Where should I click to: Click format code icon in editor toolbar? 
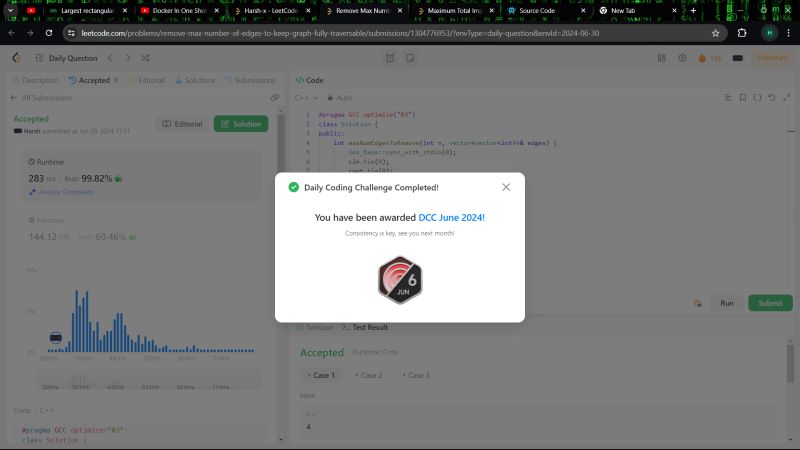pos(728,97)
